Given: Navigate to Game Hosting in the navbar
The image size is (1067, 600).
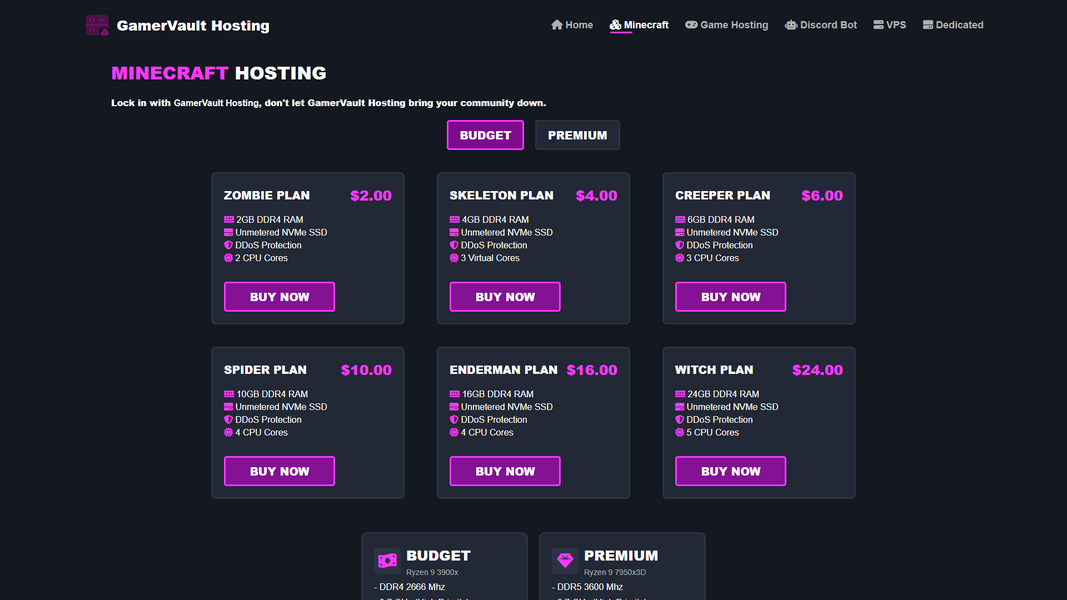Looking at the screenshot, I should [x=727, y=24].
